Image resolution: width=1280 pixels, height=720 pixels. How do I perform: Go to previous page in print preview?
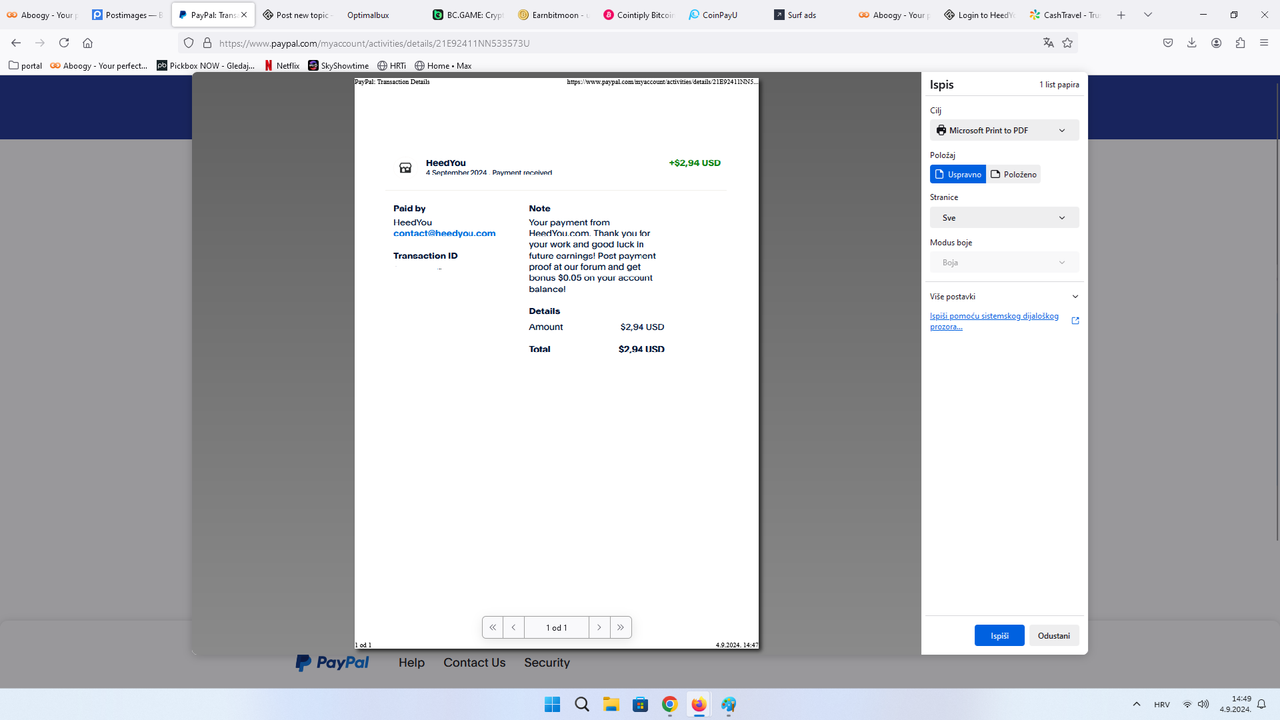[513, 627]
